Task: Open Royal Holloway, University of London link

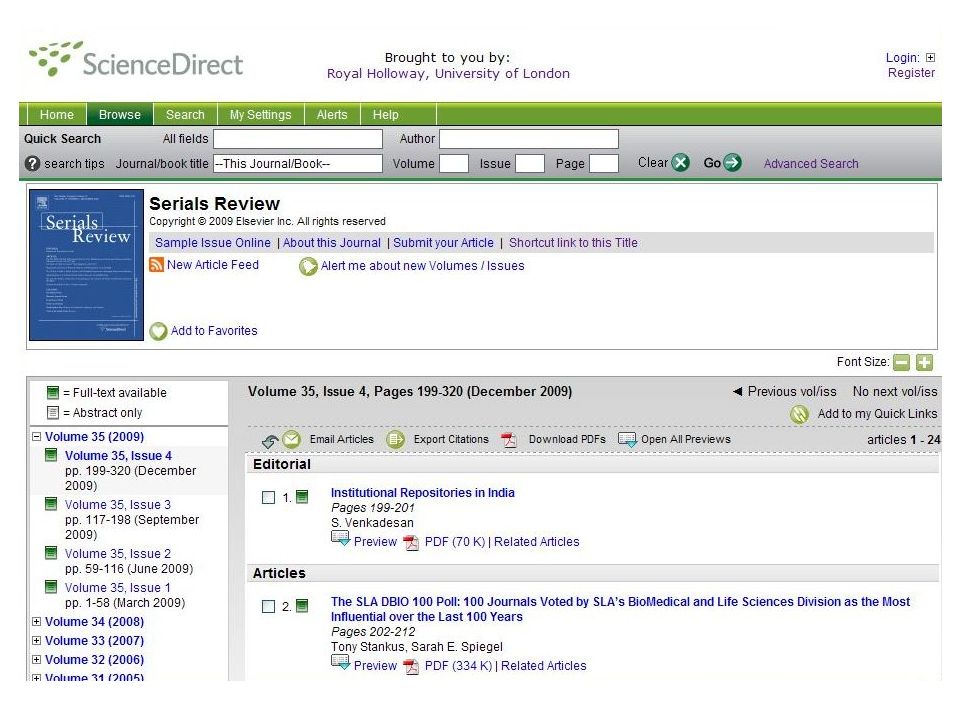Action: tap(448, 73)
